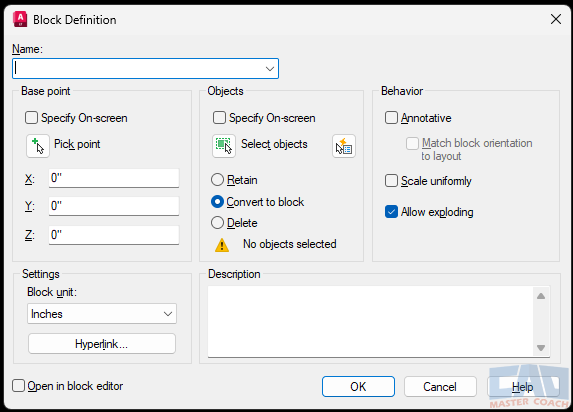The width and height of the screenshot is (573, 412).
Task: Close the Block Definition dialog
Action: [x=556, y=19]
